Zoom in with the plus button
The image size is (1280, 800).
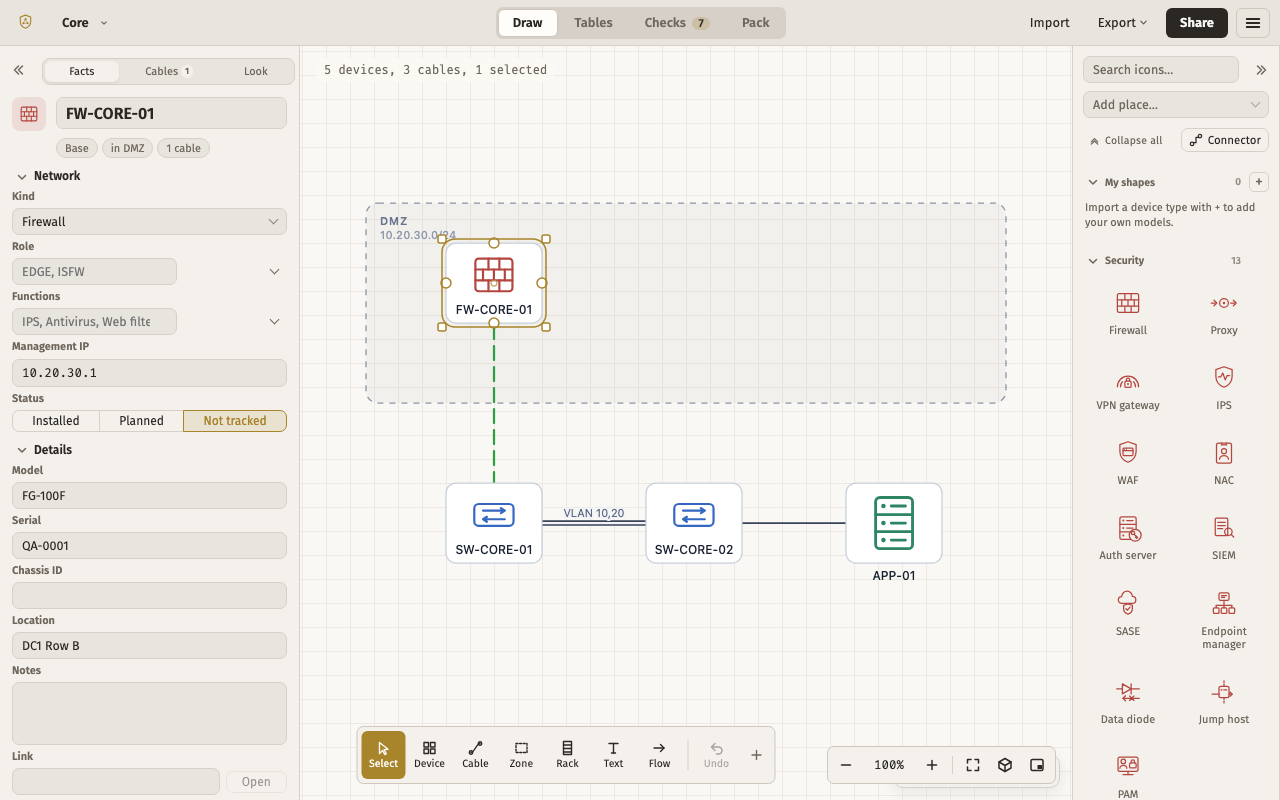point(932,765)
